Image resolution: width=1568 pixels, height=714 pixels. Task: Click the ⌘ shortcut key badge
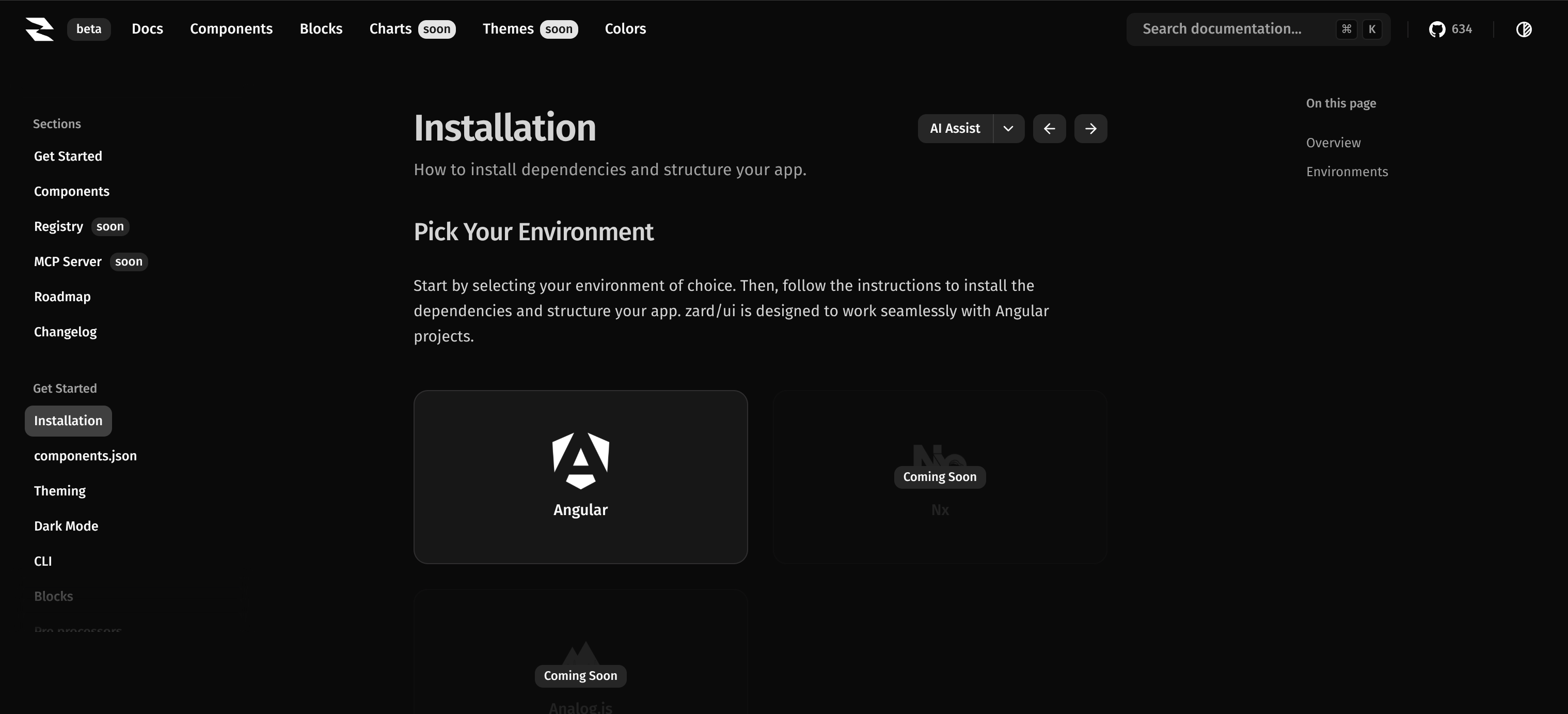pos(1346,28)
